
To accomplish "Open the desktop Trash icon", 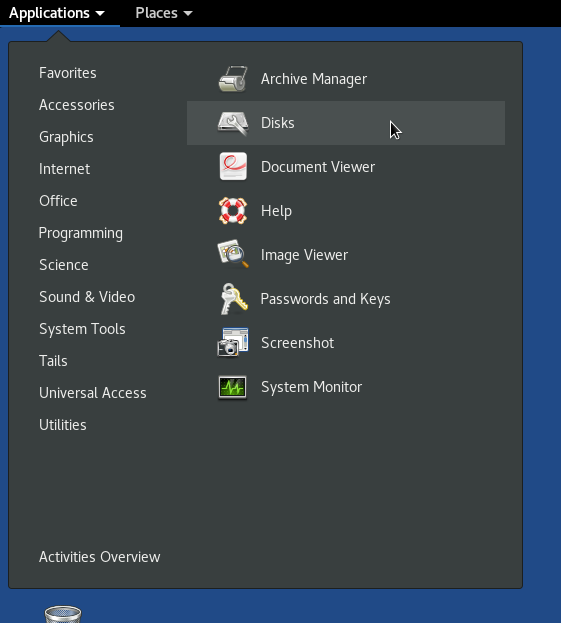I will click(x=63, y=614).
